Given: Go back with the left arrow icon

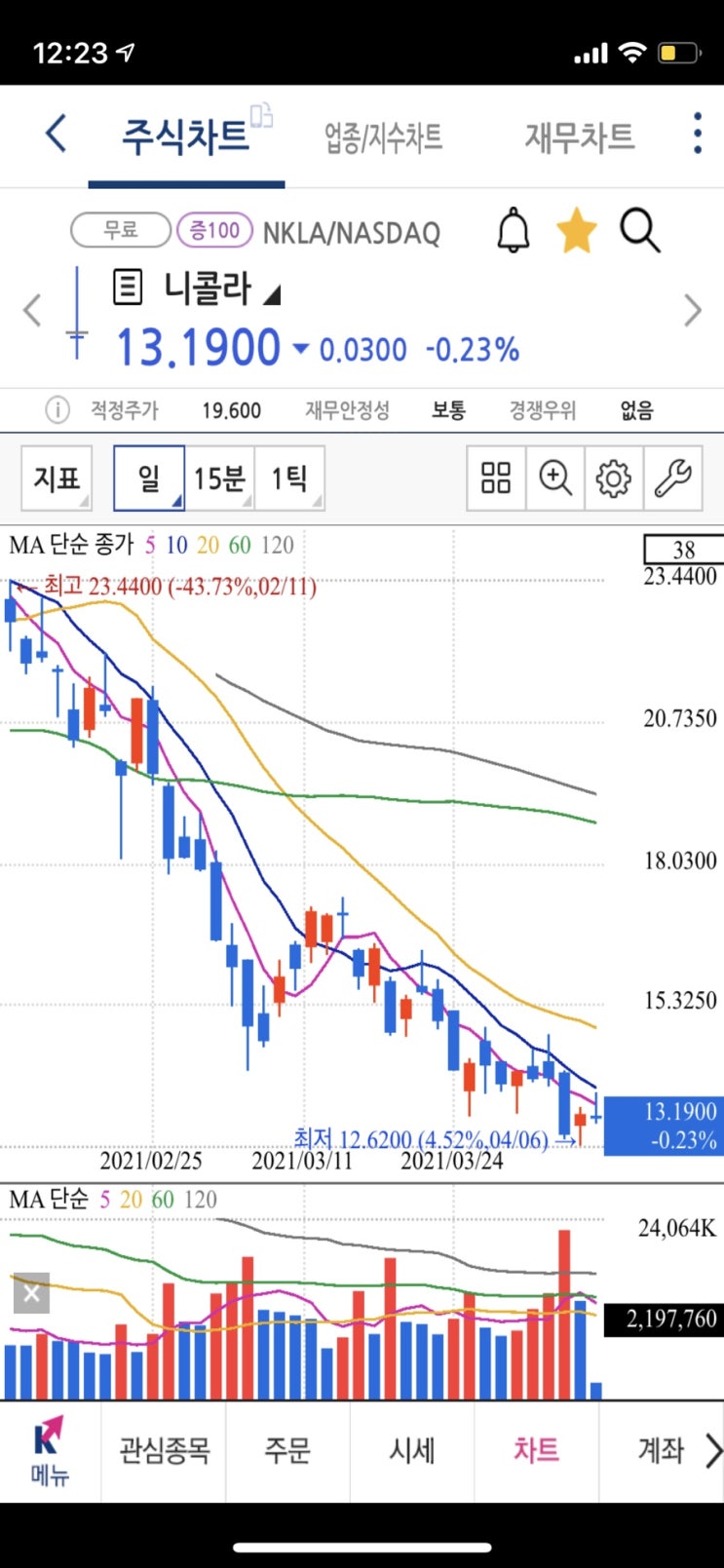Looking at the screenshot, I should coord(57,134).
